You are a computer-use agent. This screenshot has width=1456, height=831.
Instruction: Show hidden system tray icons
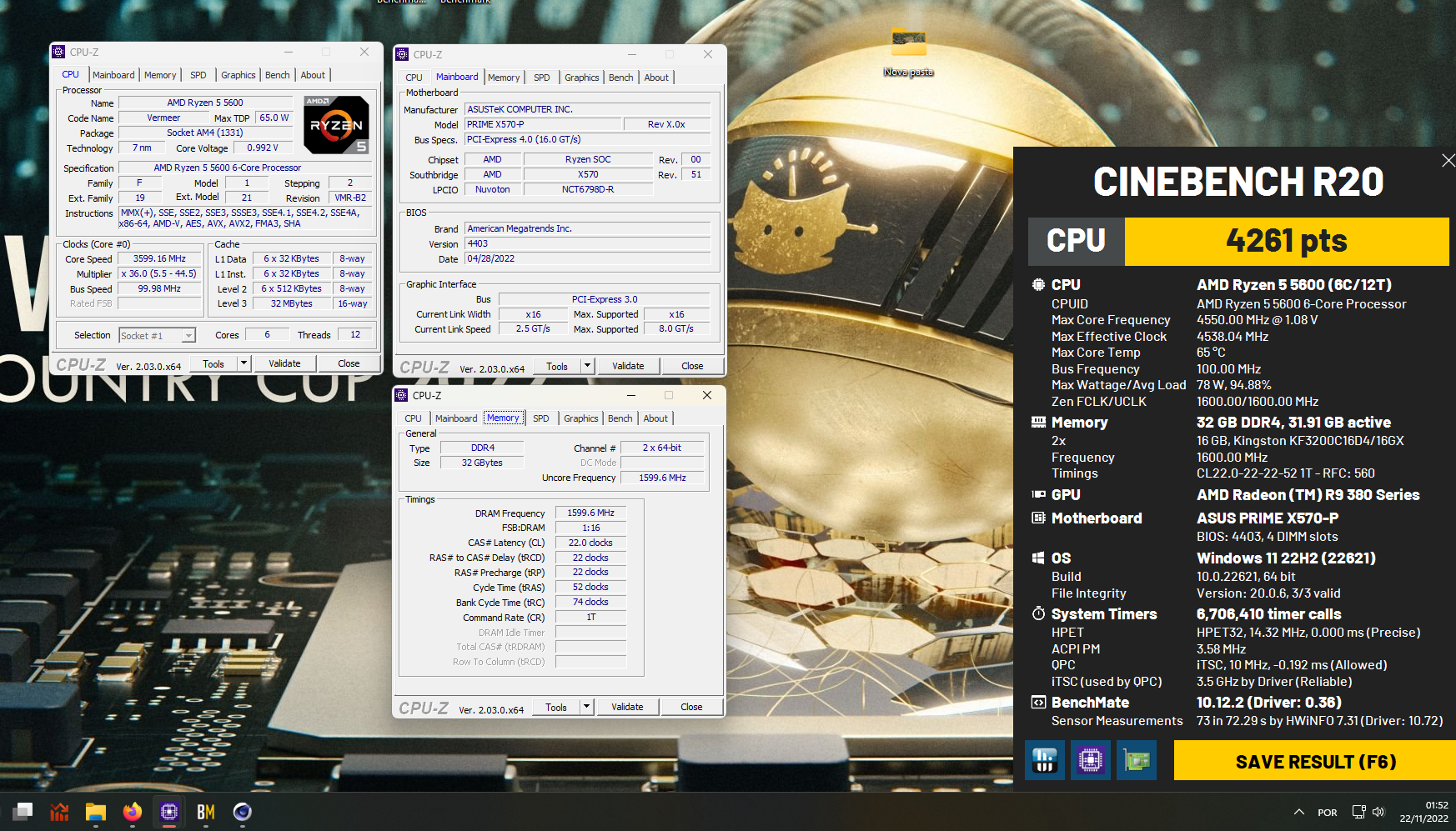pyautogui.click(x=1299, y=812)
